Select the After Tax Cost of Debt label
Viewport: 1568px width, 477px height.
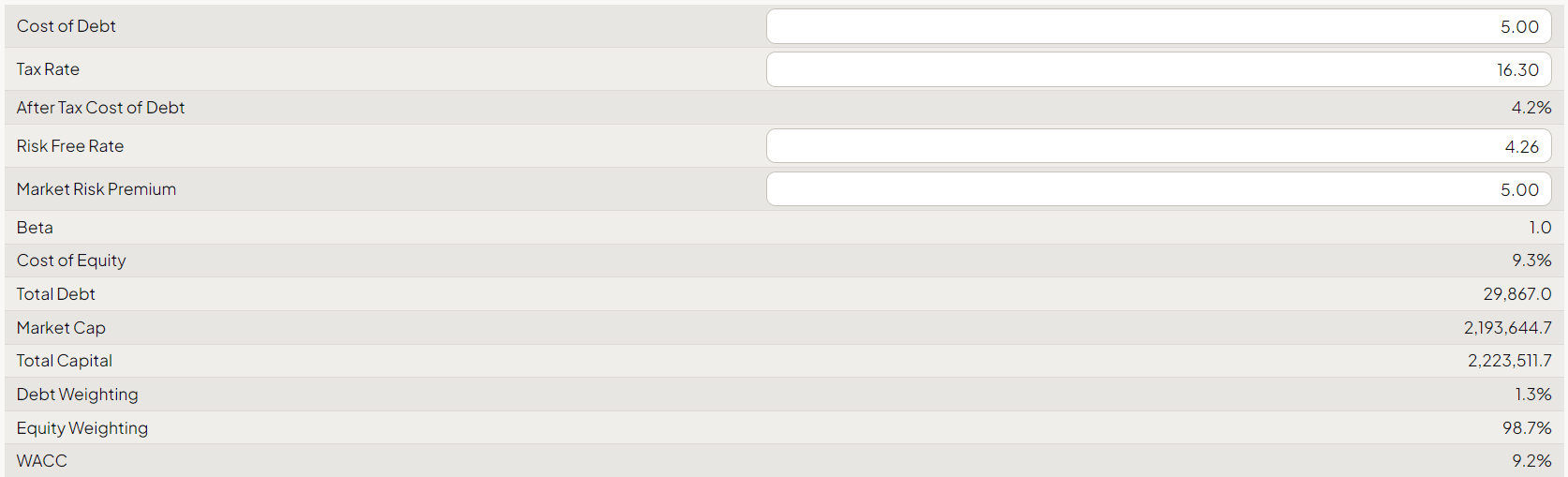[101, 108]
